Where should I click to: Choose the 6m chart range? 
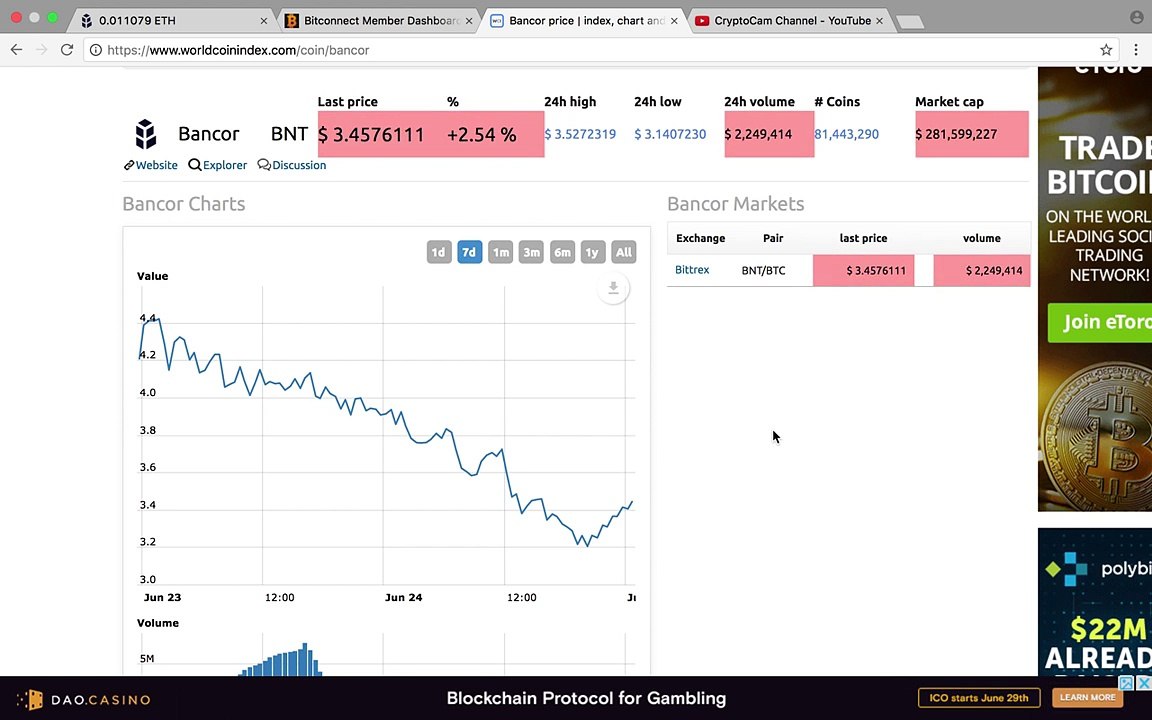562,252
